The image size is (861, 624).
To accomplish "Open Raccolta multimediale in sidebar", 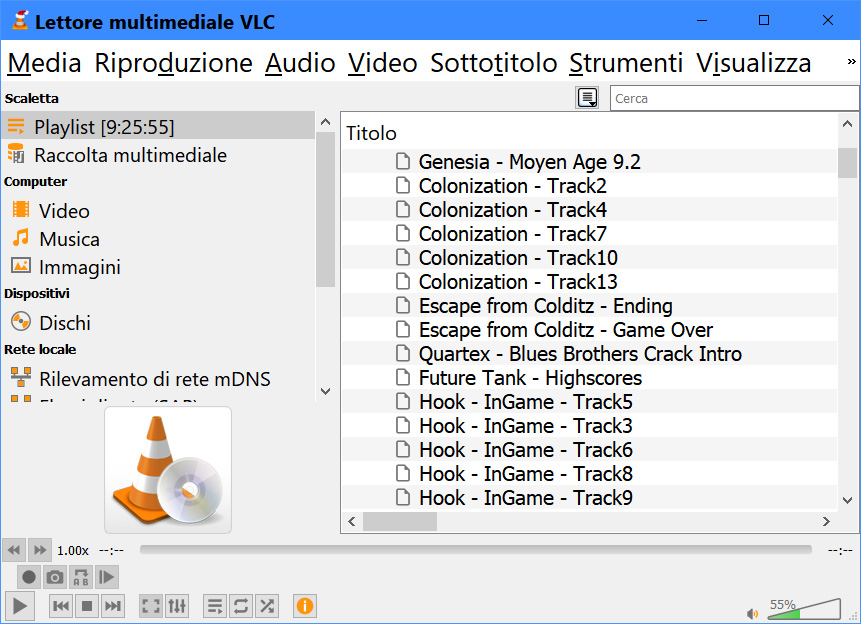I will point(158,155).
